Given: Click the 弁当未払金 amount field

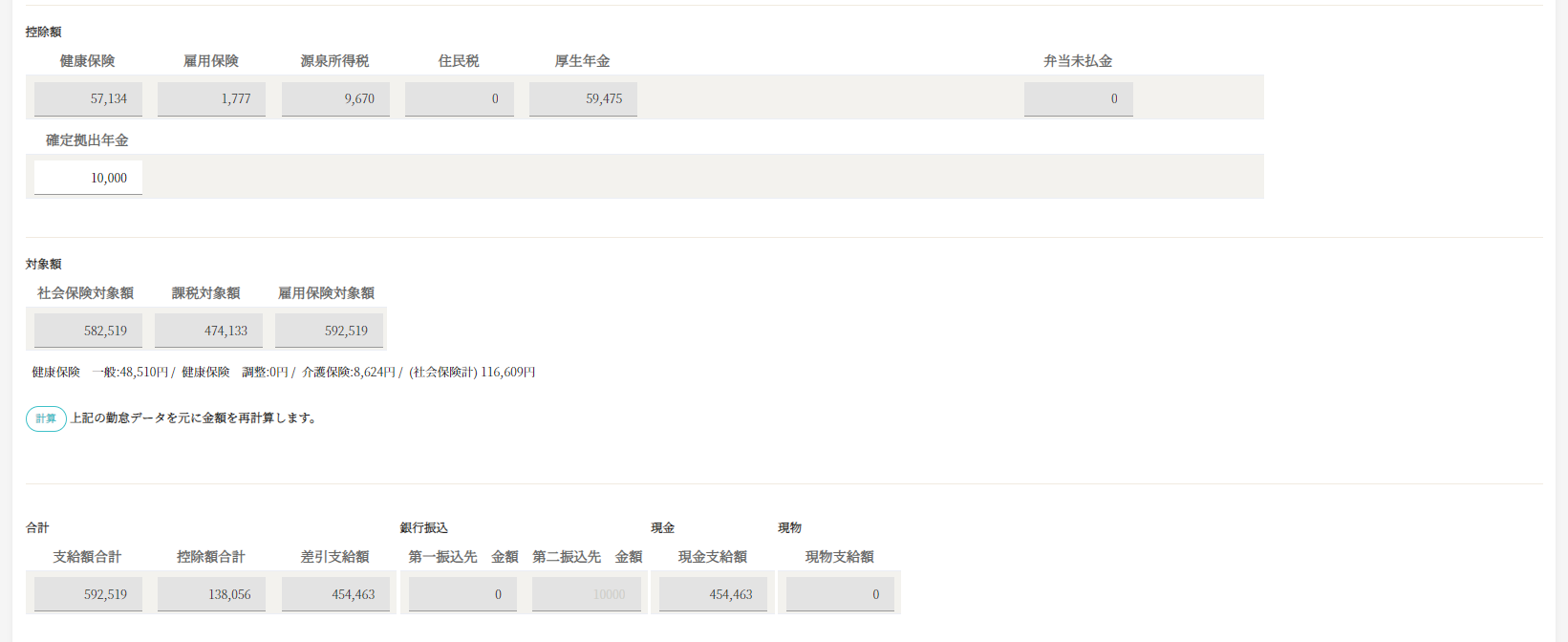Looking at the screenshot, I should [1078, 98].
